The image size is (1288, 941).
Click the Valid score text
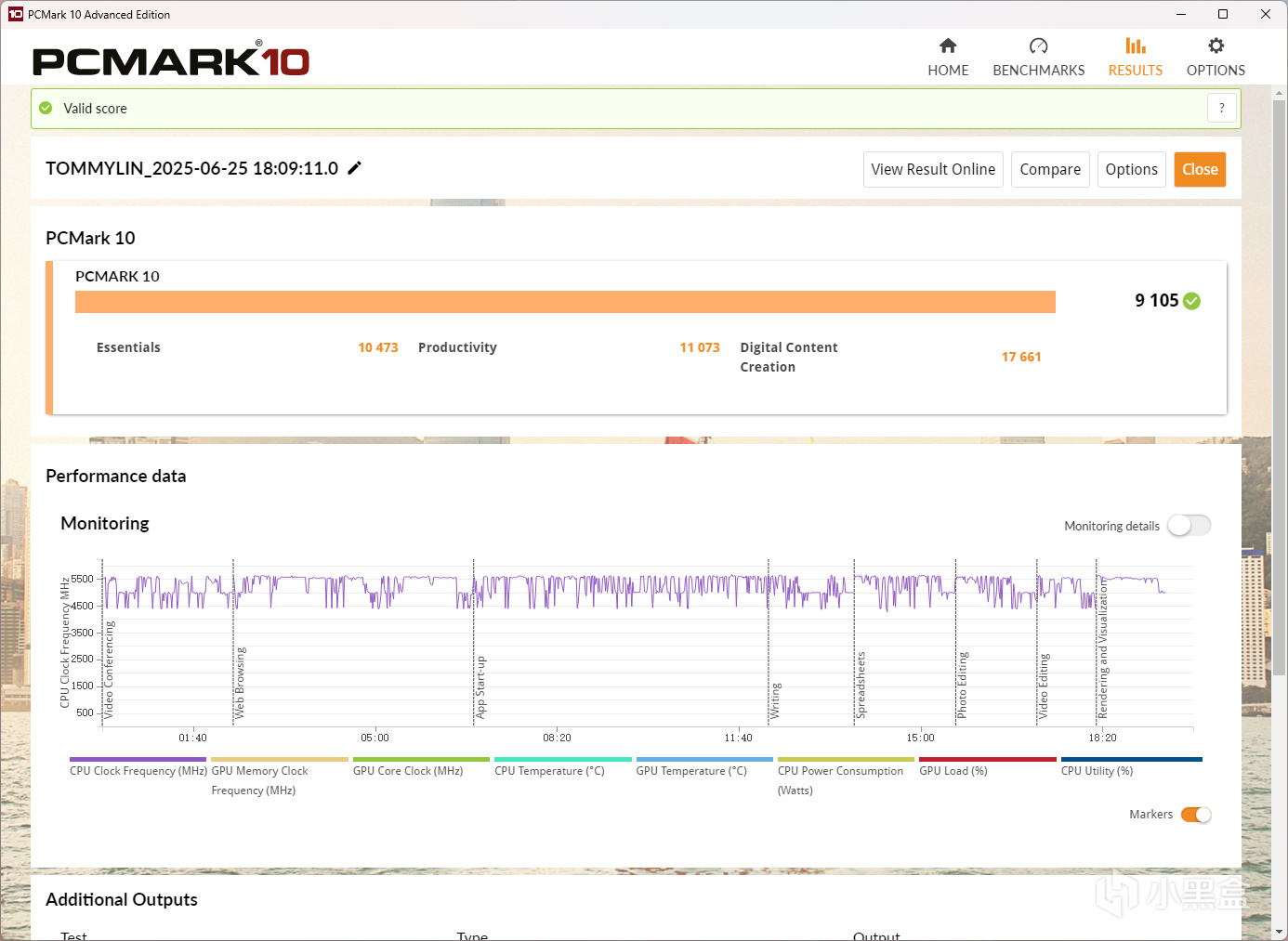(x=95, y=108)
